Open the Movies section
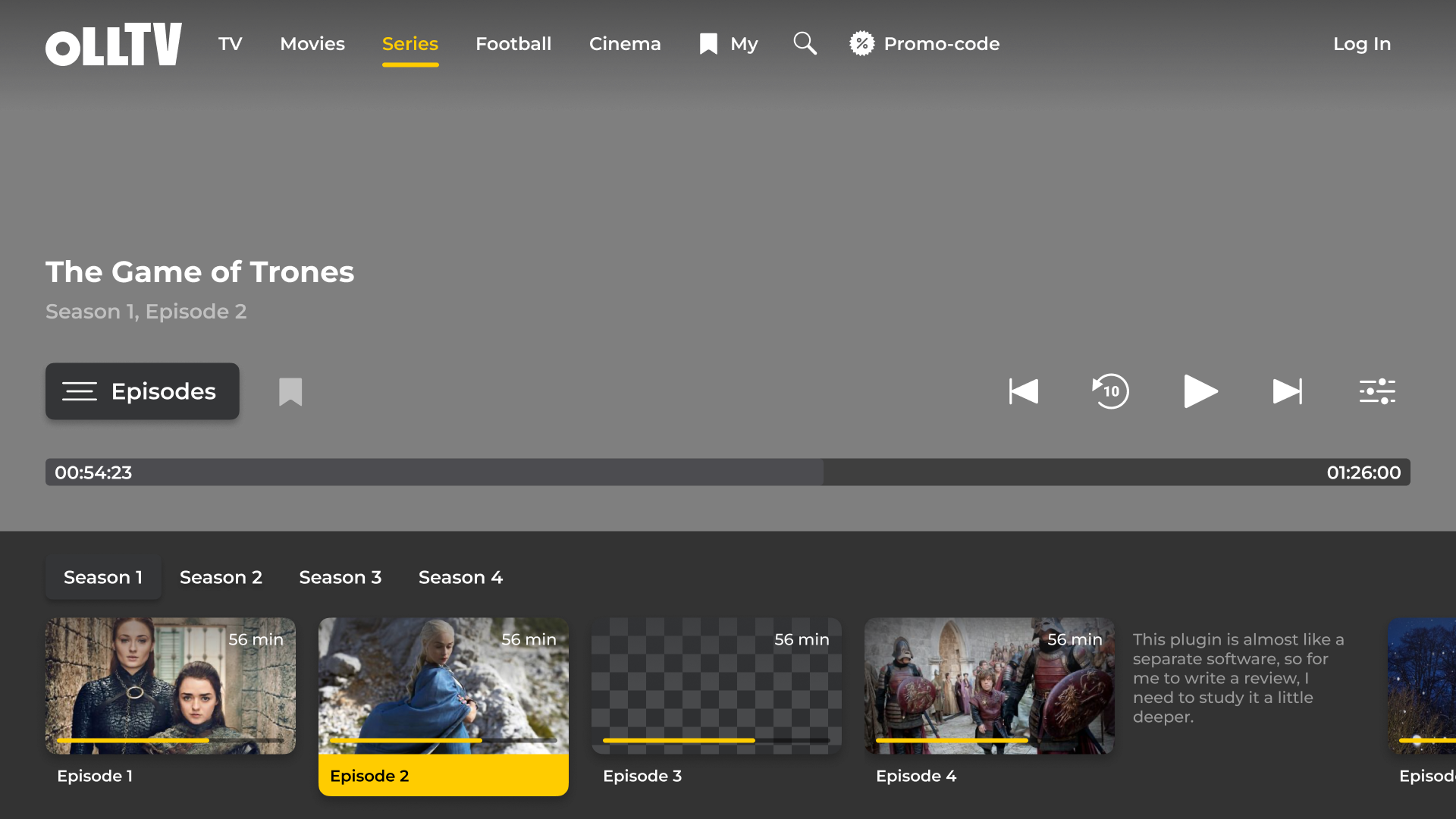 click(312, 44)
